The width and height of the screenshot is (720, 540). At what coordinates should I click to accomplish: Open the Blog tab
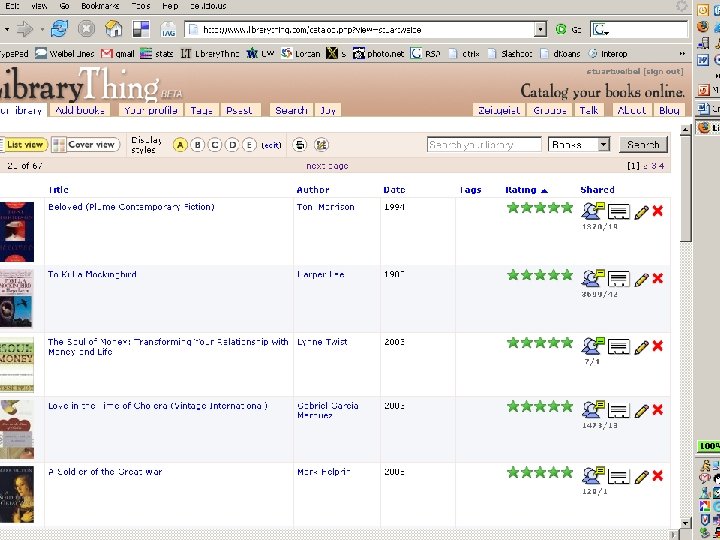pos(669,110)
